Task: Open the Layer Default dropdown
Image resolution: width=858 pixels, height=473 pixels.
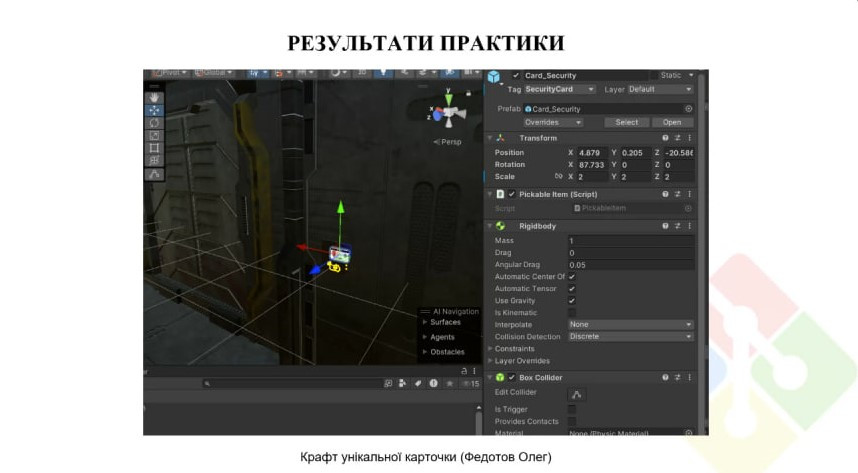Action: coord(660,89)
